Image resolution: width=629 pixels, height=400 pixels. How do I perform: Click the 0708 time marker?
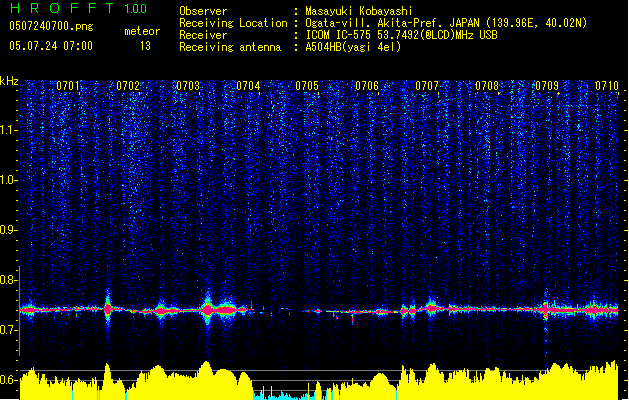487,86
